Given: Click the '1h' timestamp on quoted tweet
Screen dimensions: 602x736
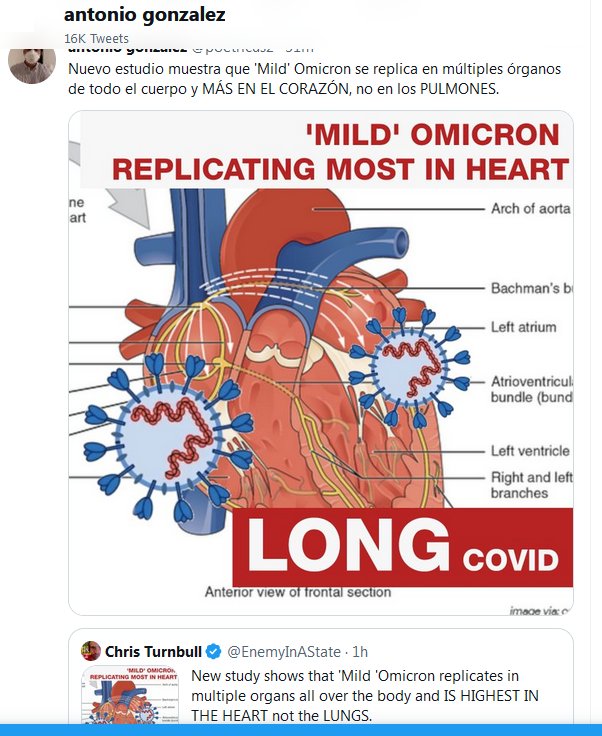Looking at the screenshot, I should coord(361,651).
